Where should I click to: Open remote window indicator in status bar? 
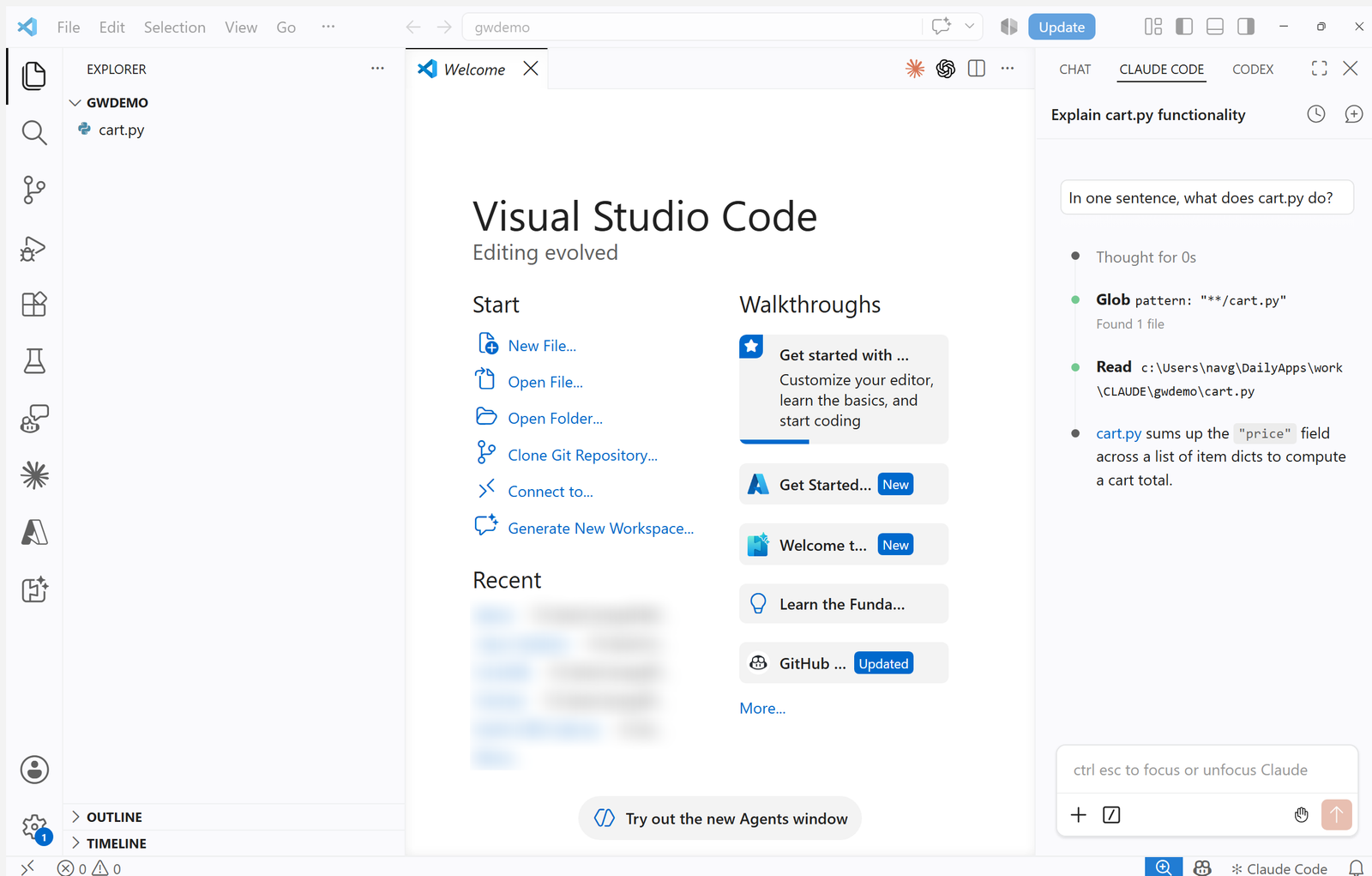pos(27,867)
